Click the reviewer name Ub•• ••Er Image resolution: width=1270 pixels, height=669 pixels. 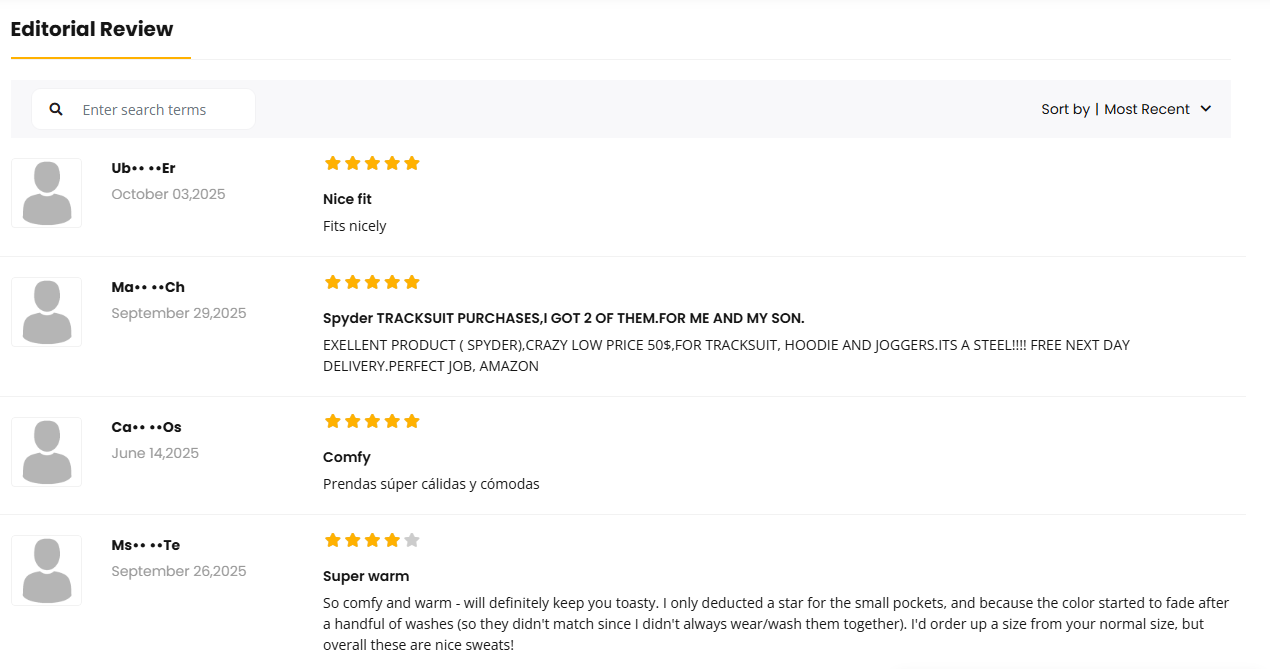tap(144, 168)
